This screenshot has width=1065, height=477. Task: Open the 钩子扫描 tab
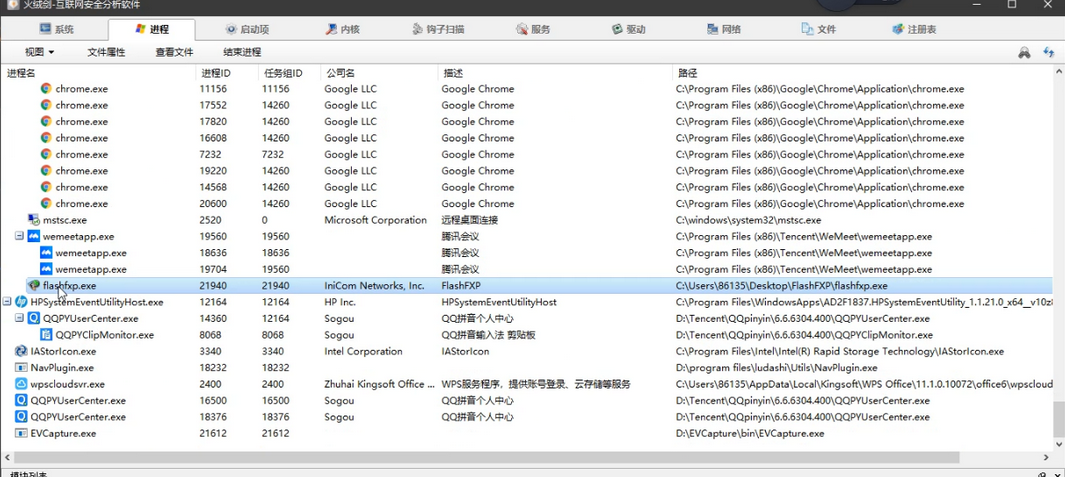(x=438, y=29)
